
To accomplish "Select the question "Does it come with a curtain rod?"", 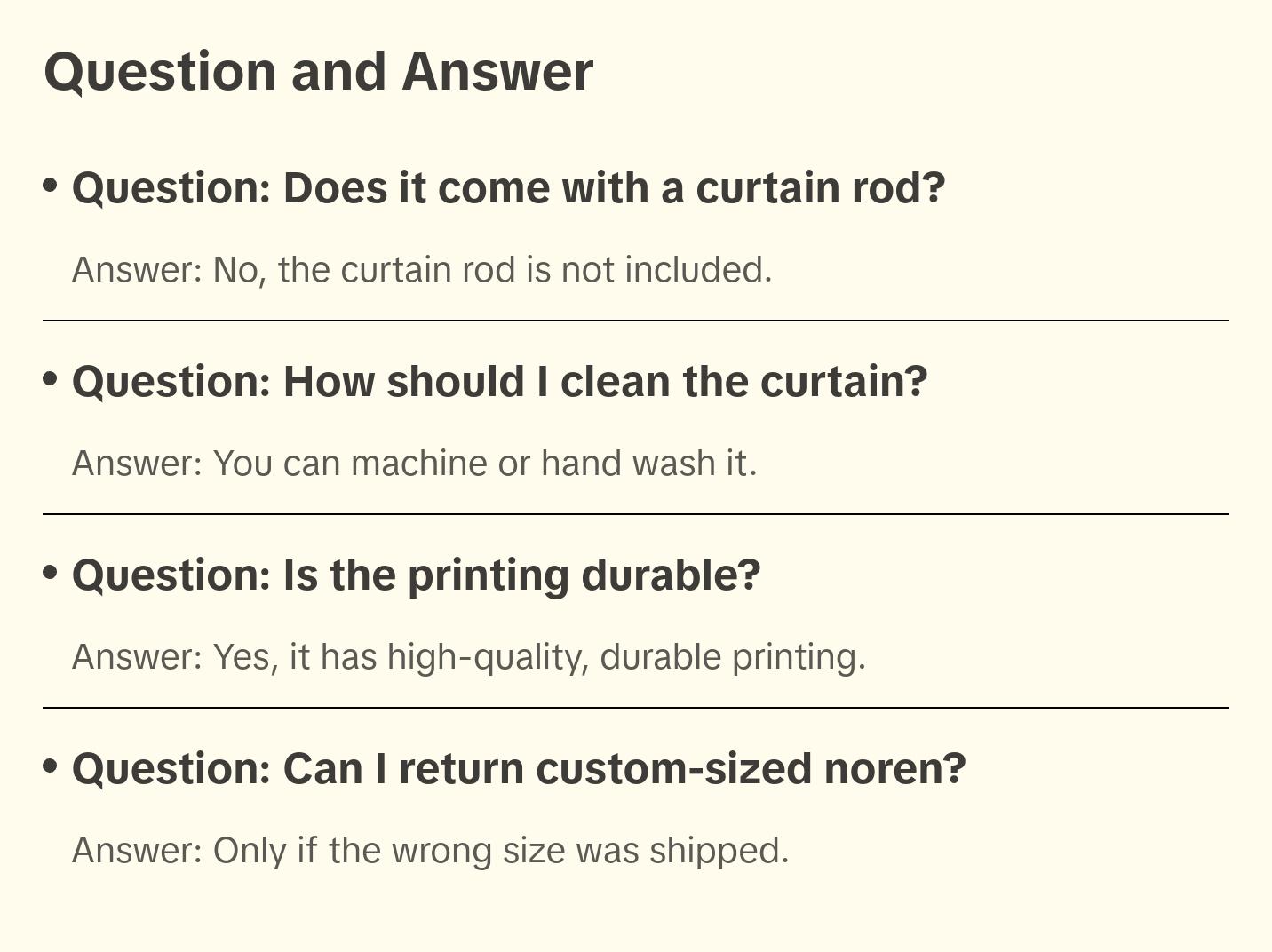I will [508, 188].
